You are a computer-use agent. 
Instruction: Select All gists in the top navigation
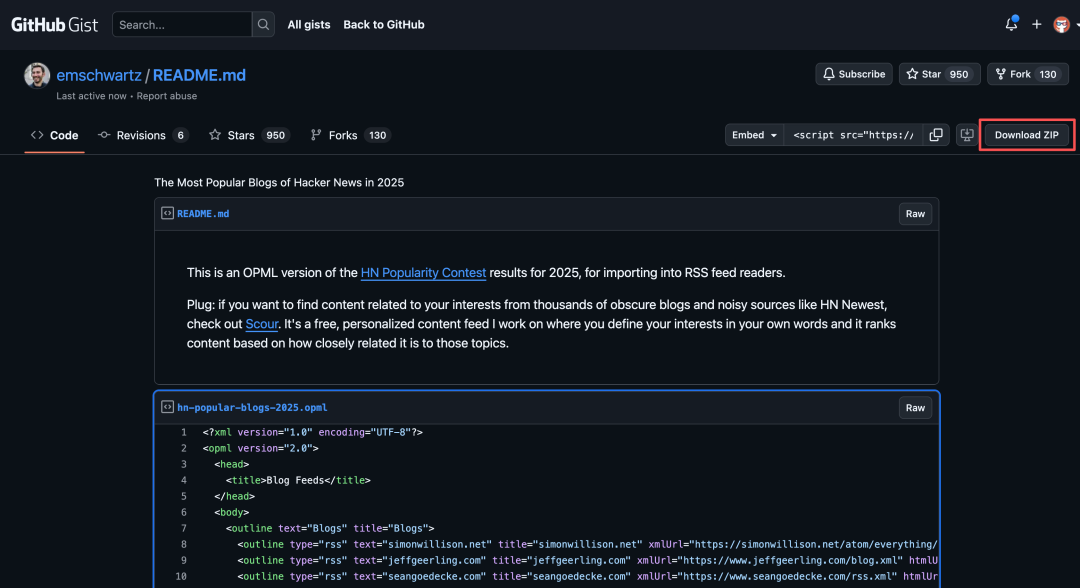point(309,24)
